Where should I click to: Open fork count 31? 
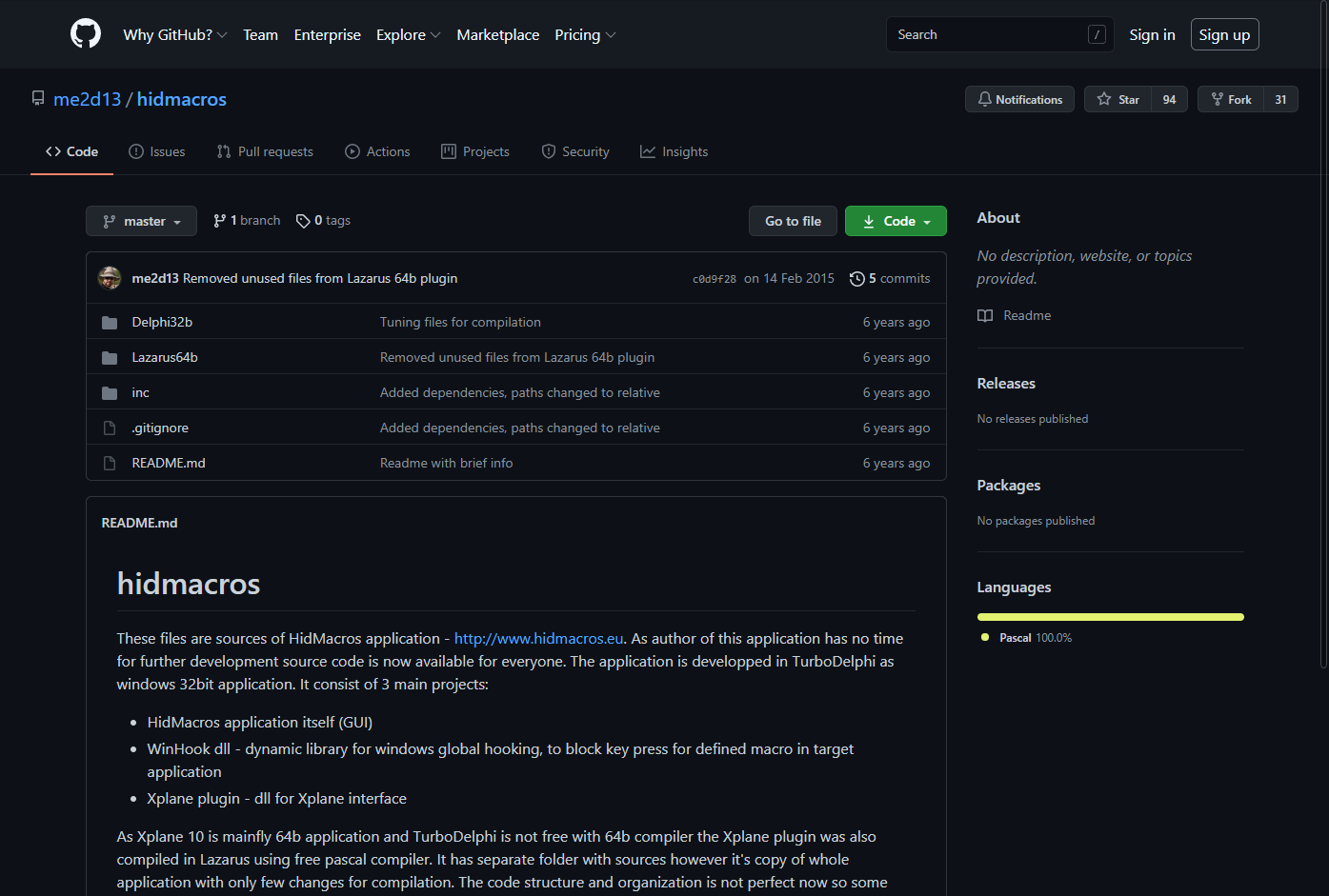[1280, 99]
